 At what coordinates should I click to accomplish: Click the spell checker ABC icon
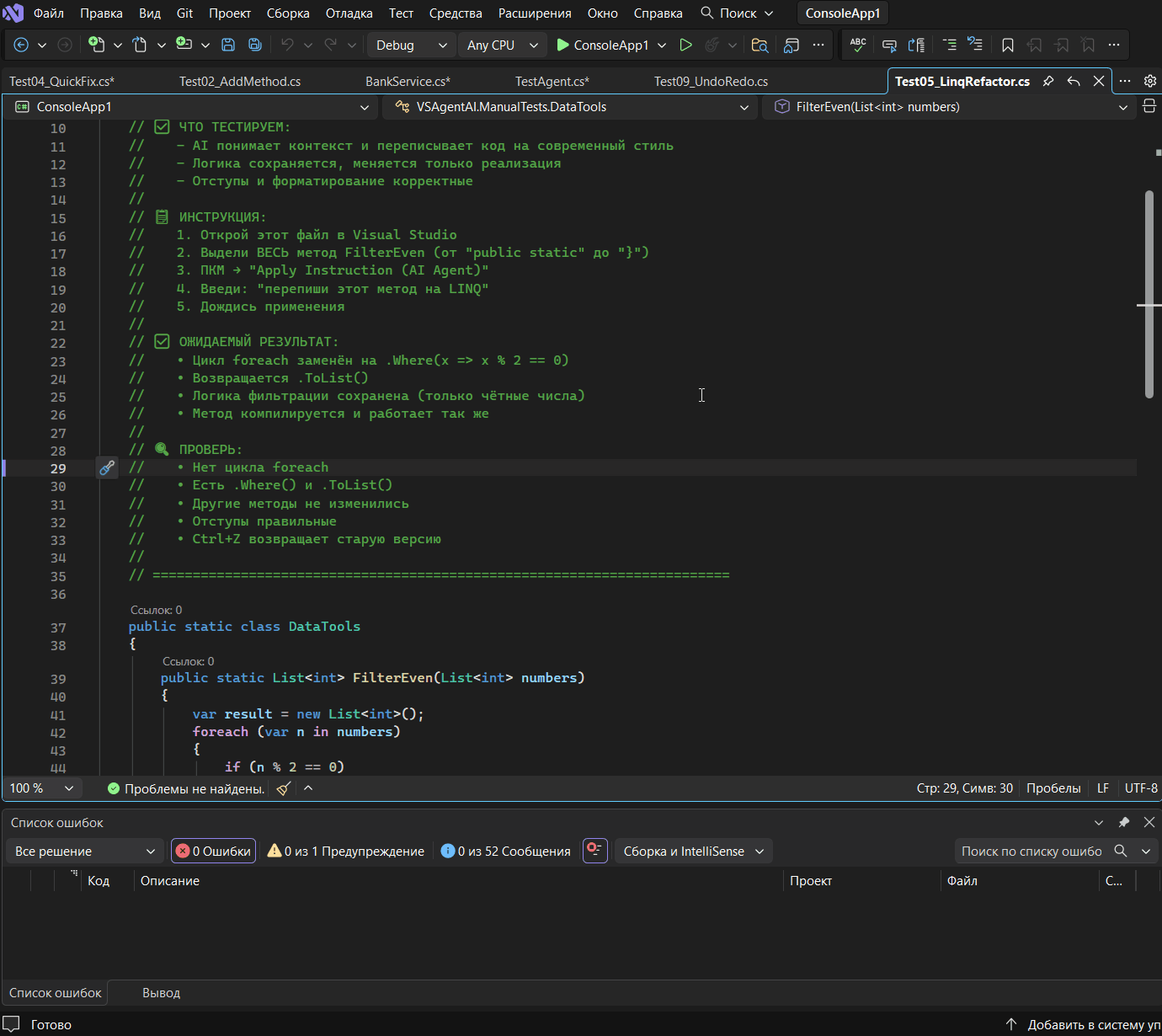coord(858,45)
